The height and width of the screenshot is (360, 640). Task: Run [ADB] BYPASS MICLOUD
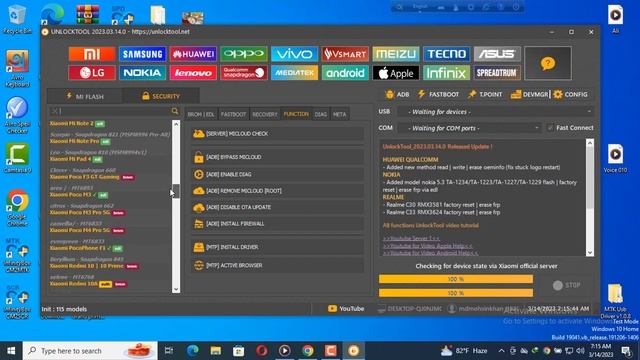278,157
